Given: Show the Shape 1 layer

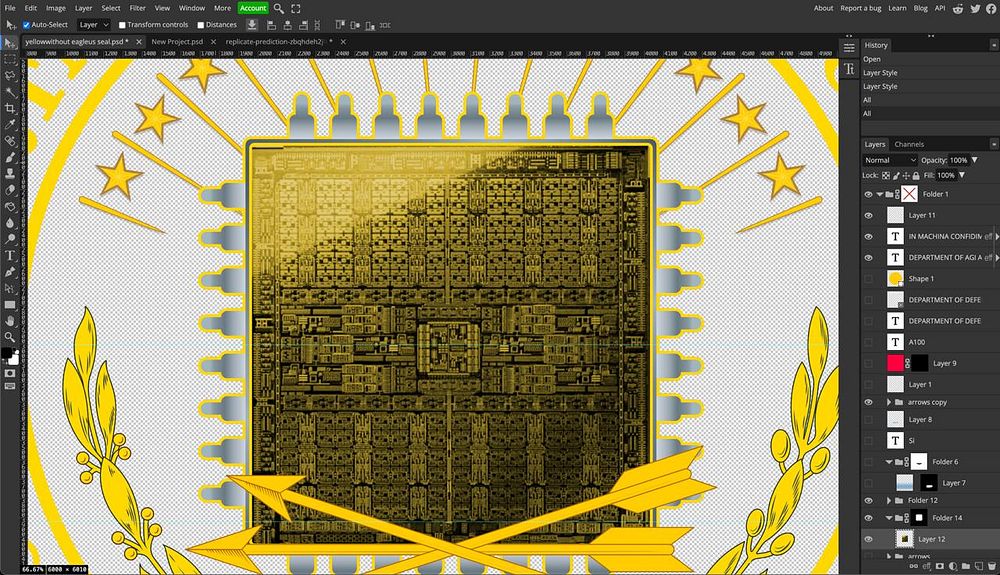Looking at the screenshot, I should click(868, 279).
